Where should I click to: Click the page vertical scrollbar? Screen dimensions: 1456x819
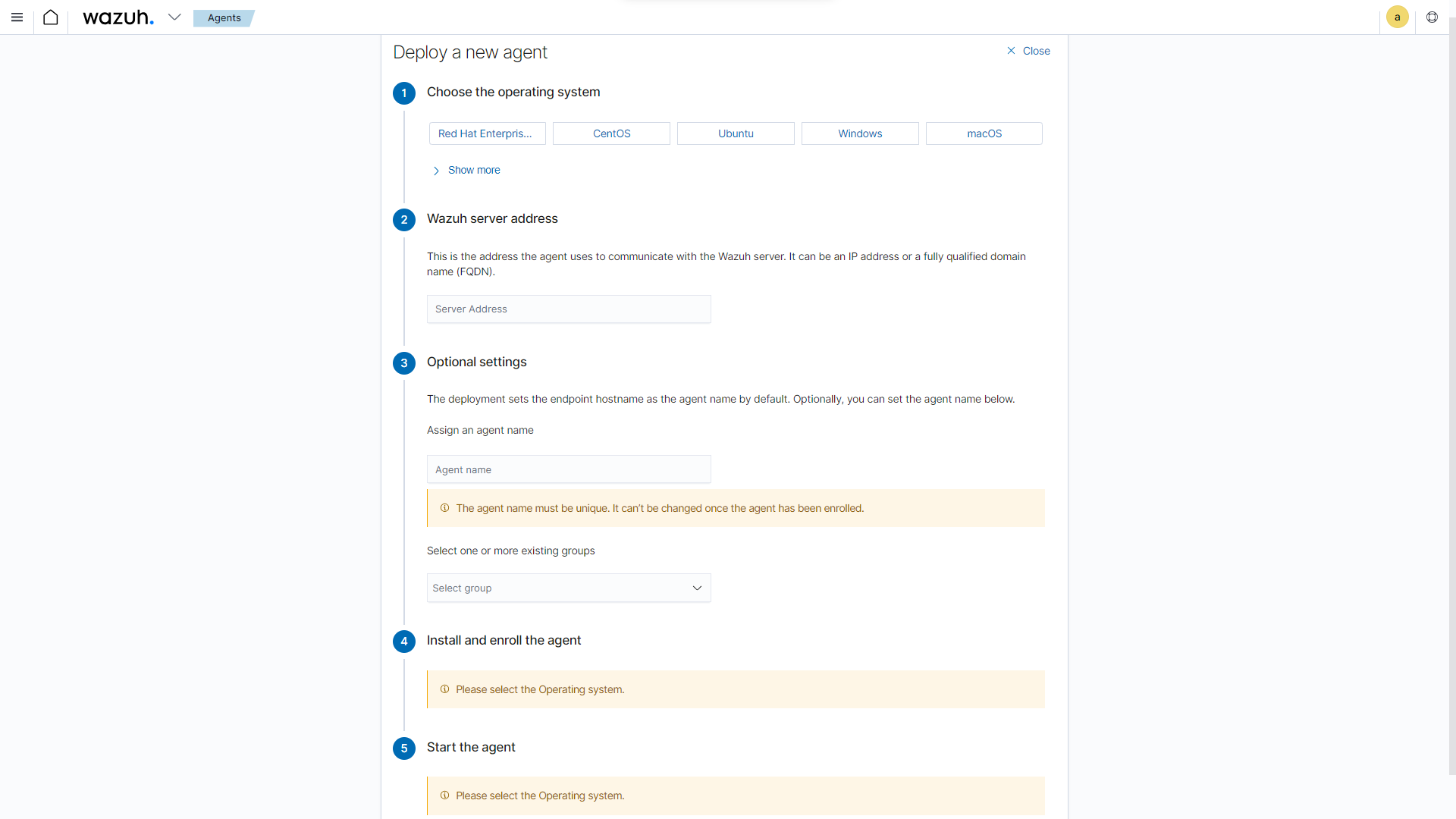[1451, 394]
